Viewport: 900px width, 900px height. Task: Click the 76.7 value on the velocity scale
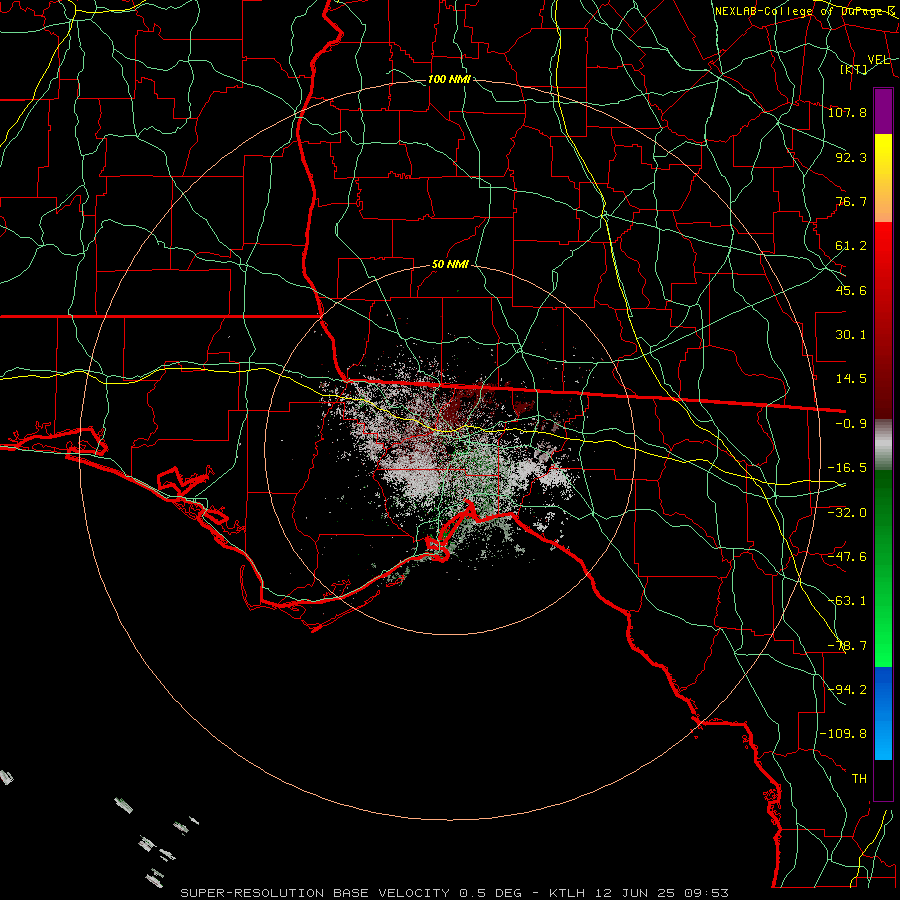851,201
